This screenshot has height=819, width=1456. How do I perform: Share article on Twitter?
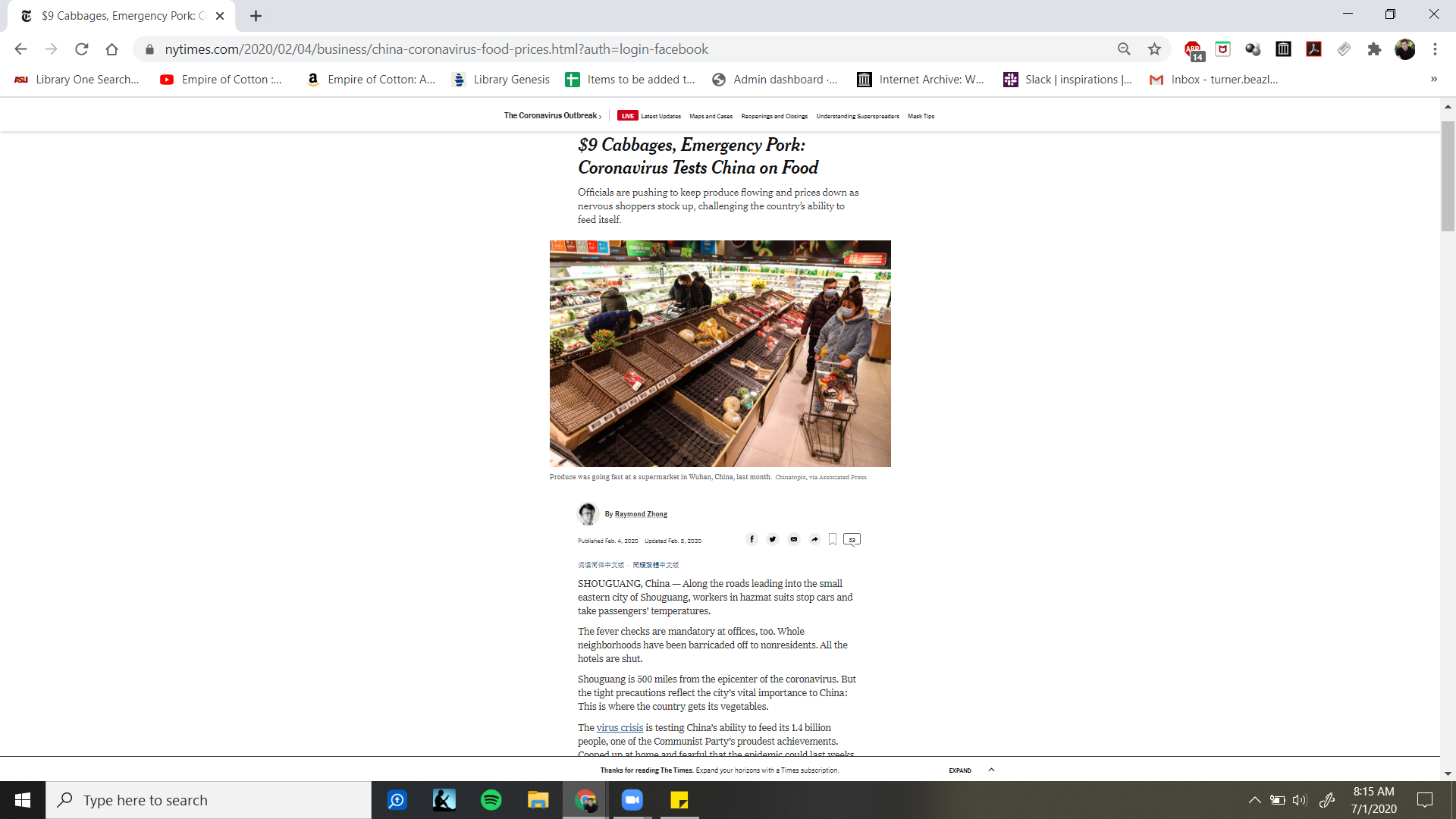[x=772, y=539]
